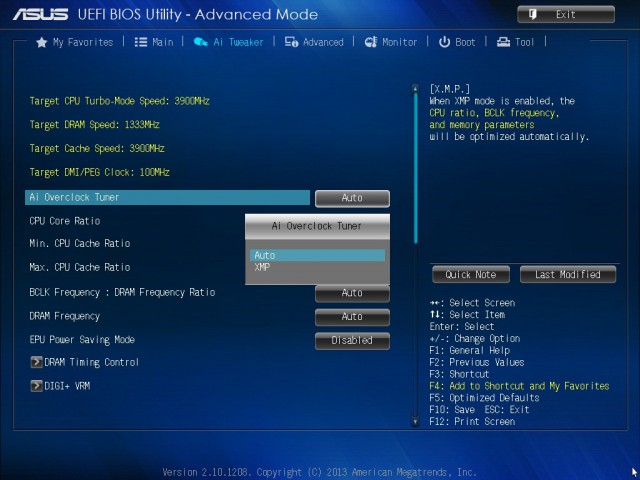
Task: Click the scrollbar up arrow
Action: point(415,88)
